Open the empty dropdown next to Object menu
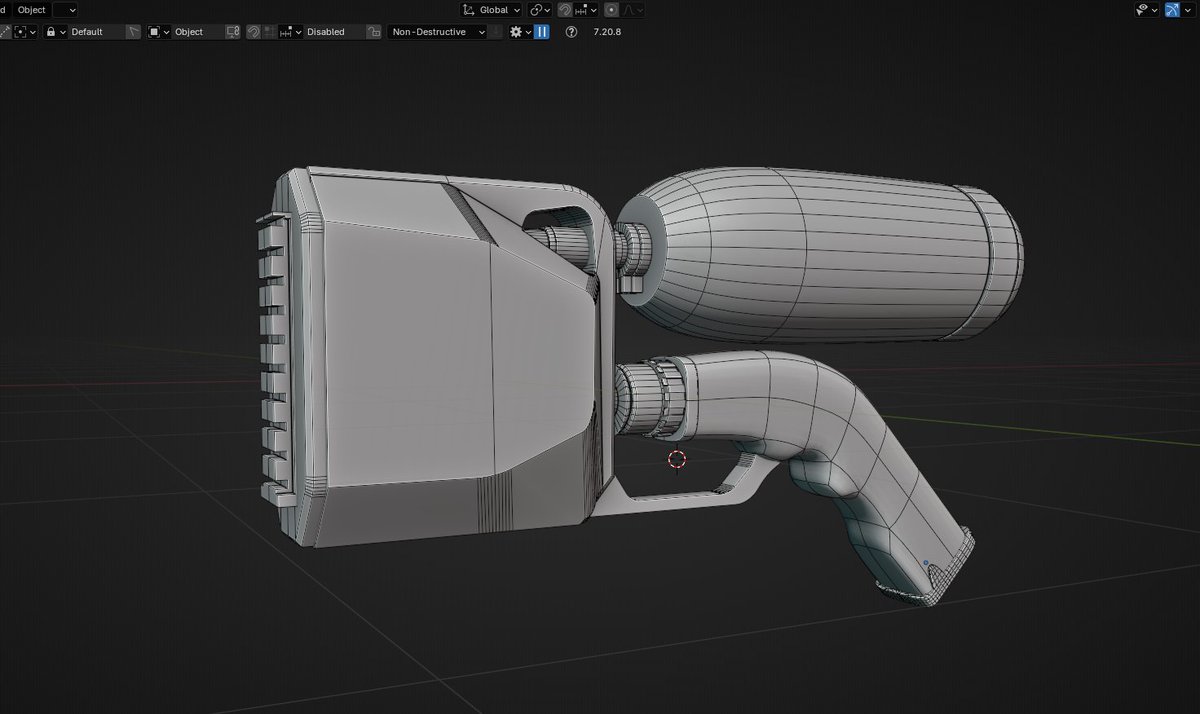Image resolution: width=1200 pixels, height=714 pixels. pos(65,9)
